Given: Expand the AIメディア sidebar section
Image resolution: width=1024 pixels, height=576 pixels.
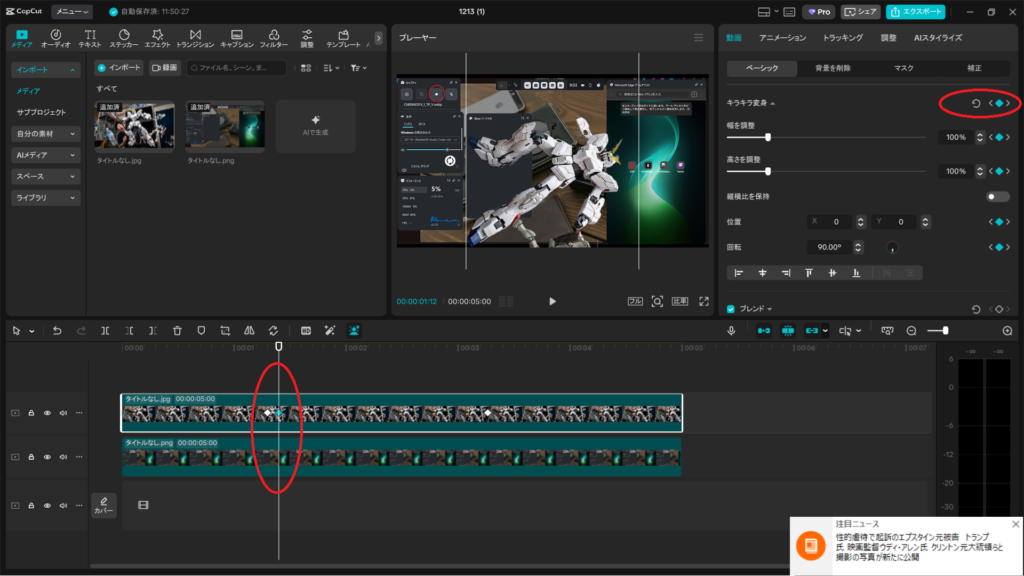Looking at the screenshot, I should click(46, 155).
